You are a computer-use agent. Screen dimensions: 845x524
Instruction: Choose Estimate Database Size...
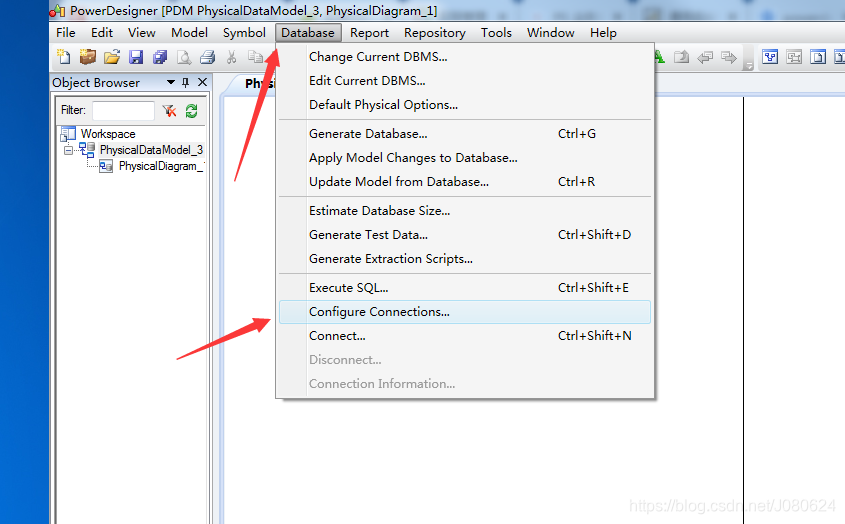pyautogui.click(x=465, y=211)
